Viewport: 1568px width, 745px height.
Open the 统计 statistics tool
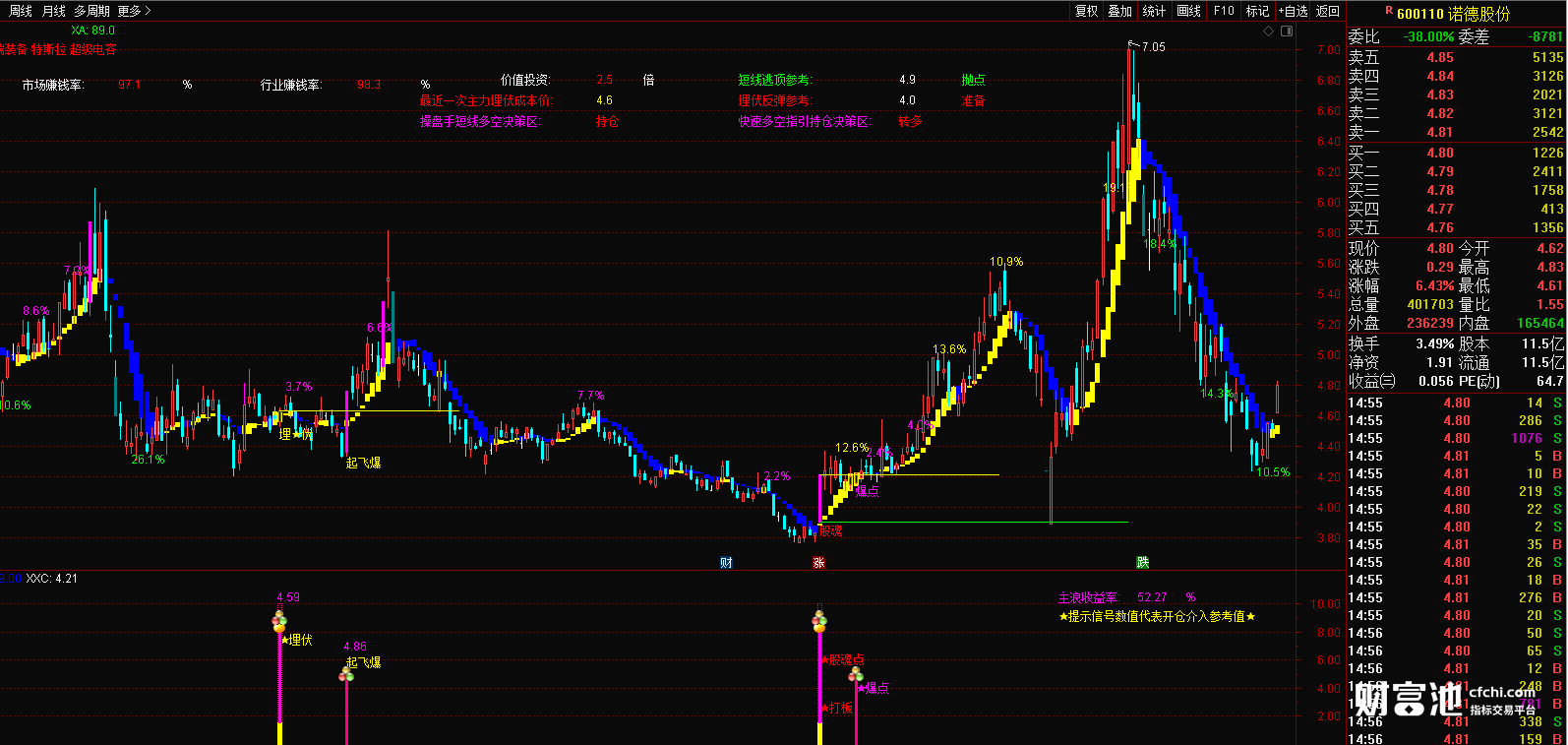pyautogui.click(x=1154, y=11)
